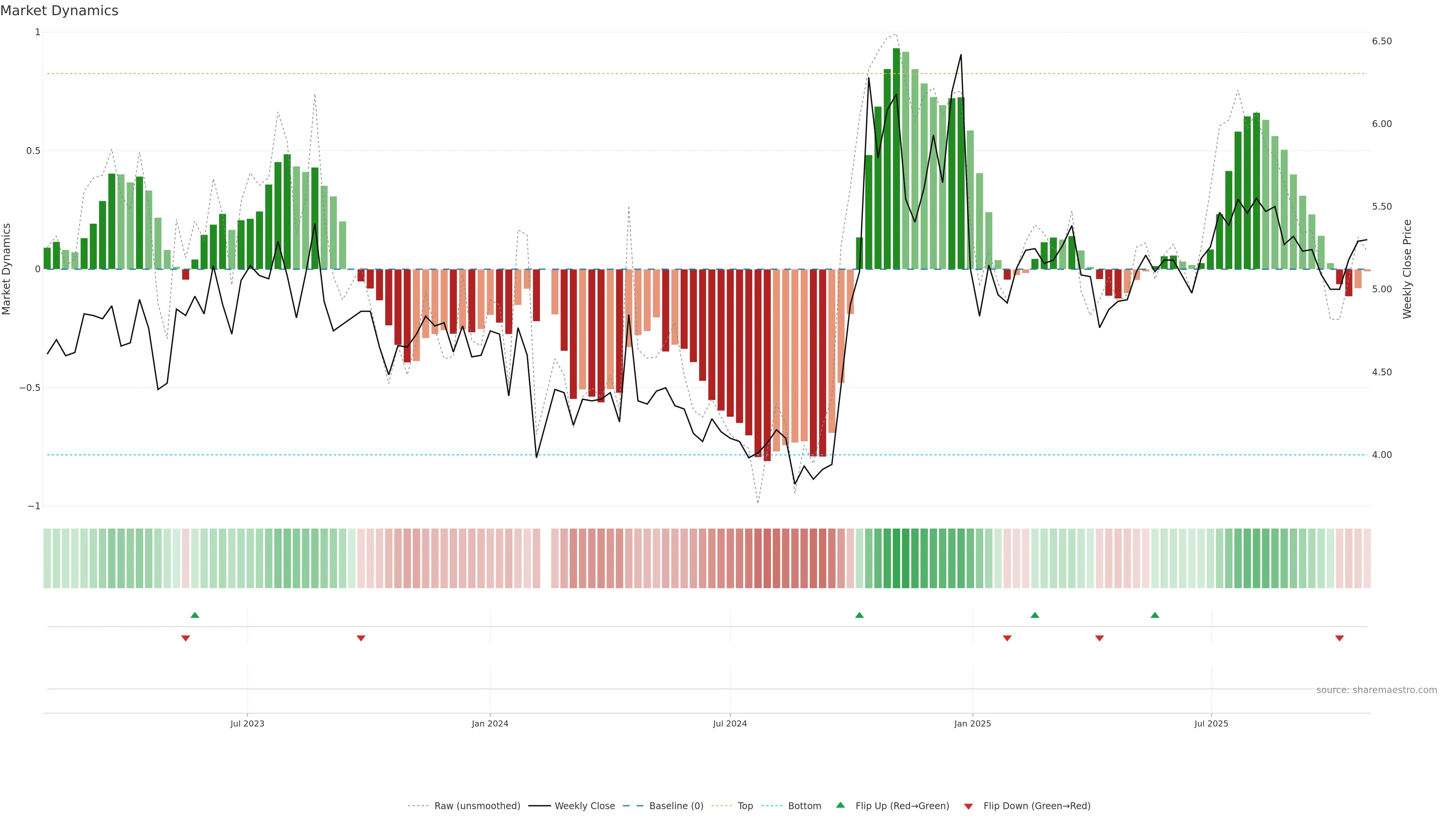Click the Weekly Close Price axis title
The height and width of the screenshot is (819, 1456).
[1407, 269]
